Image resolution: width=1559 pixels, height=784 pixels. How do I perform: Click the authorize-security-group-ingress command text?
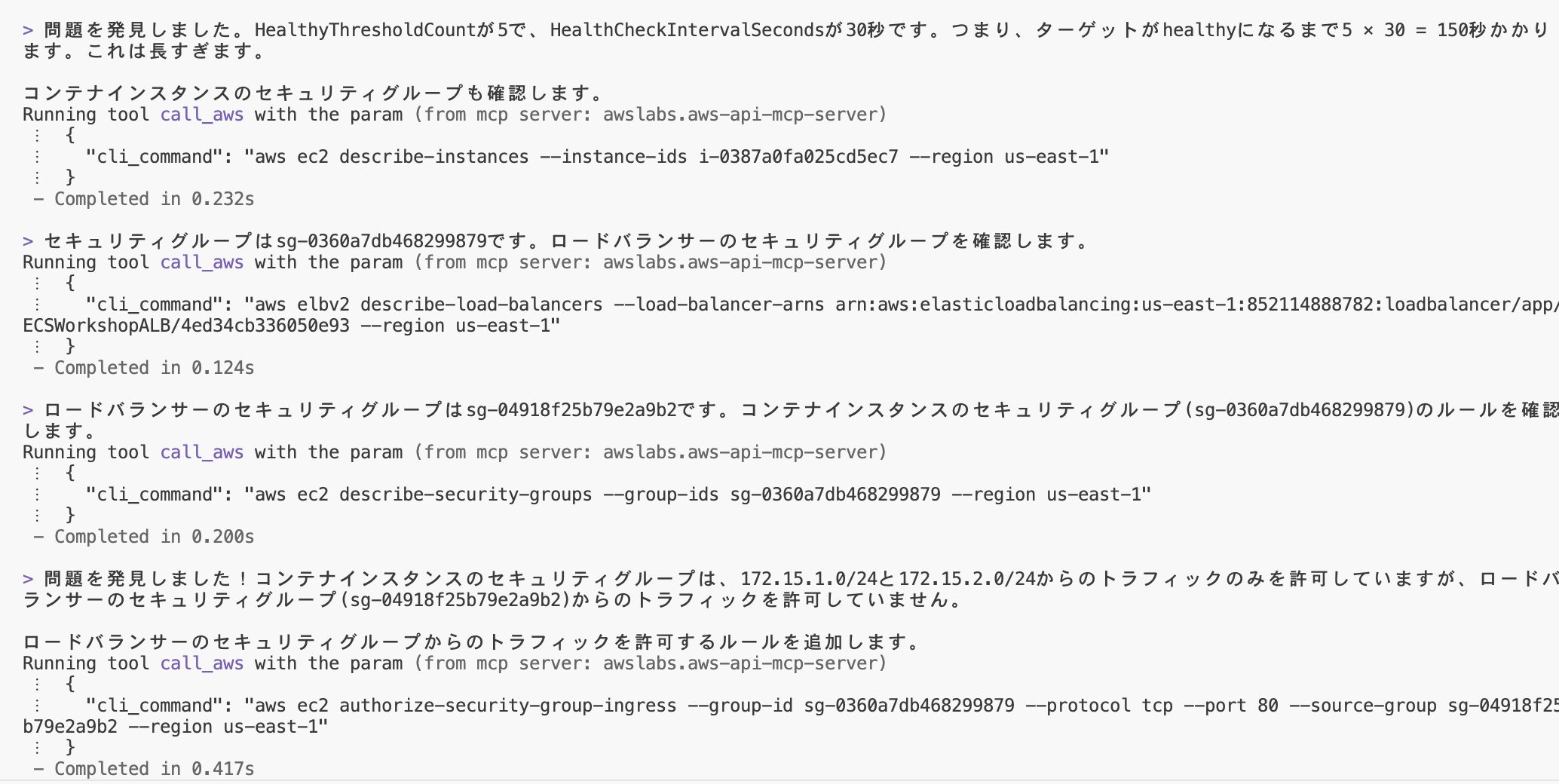[507, 706]
